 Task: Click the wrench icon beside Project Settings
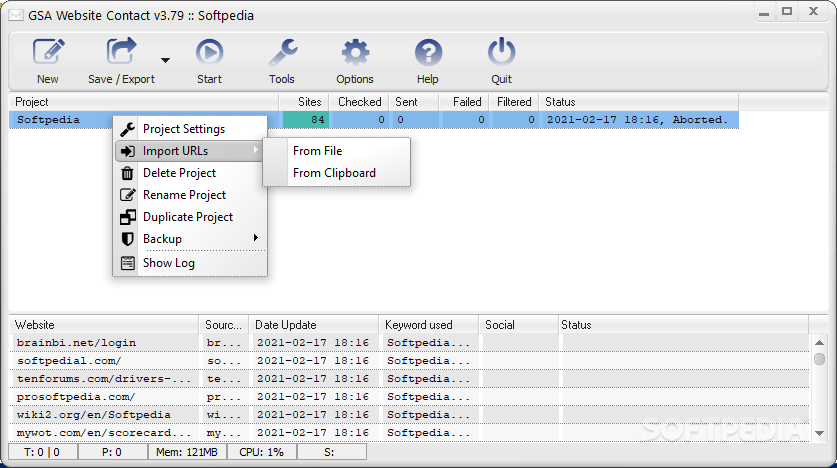[x=127, y=129]
